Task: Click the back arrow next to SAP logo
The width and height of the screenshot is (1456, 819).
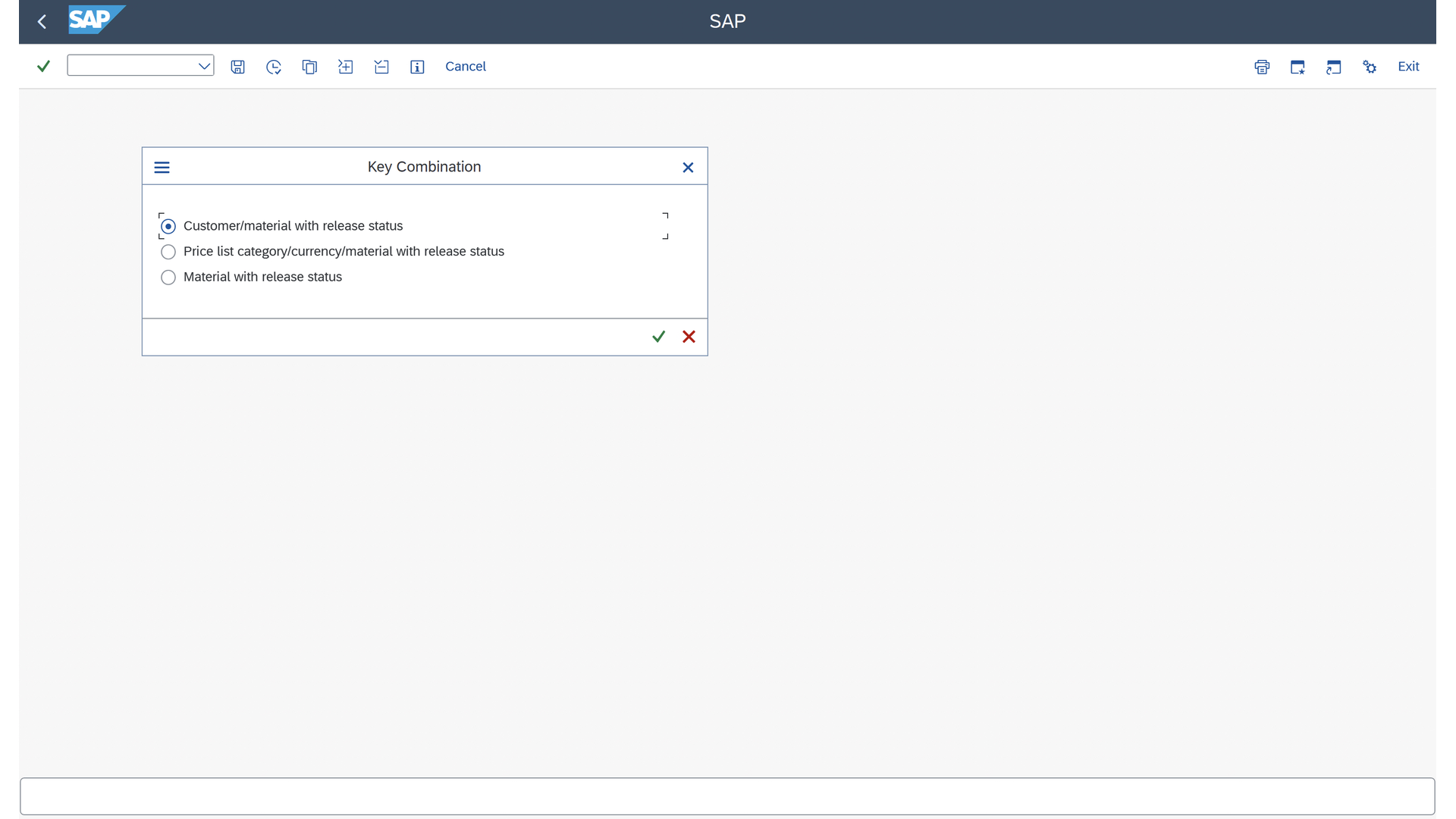Action: coord(42,22)
